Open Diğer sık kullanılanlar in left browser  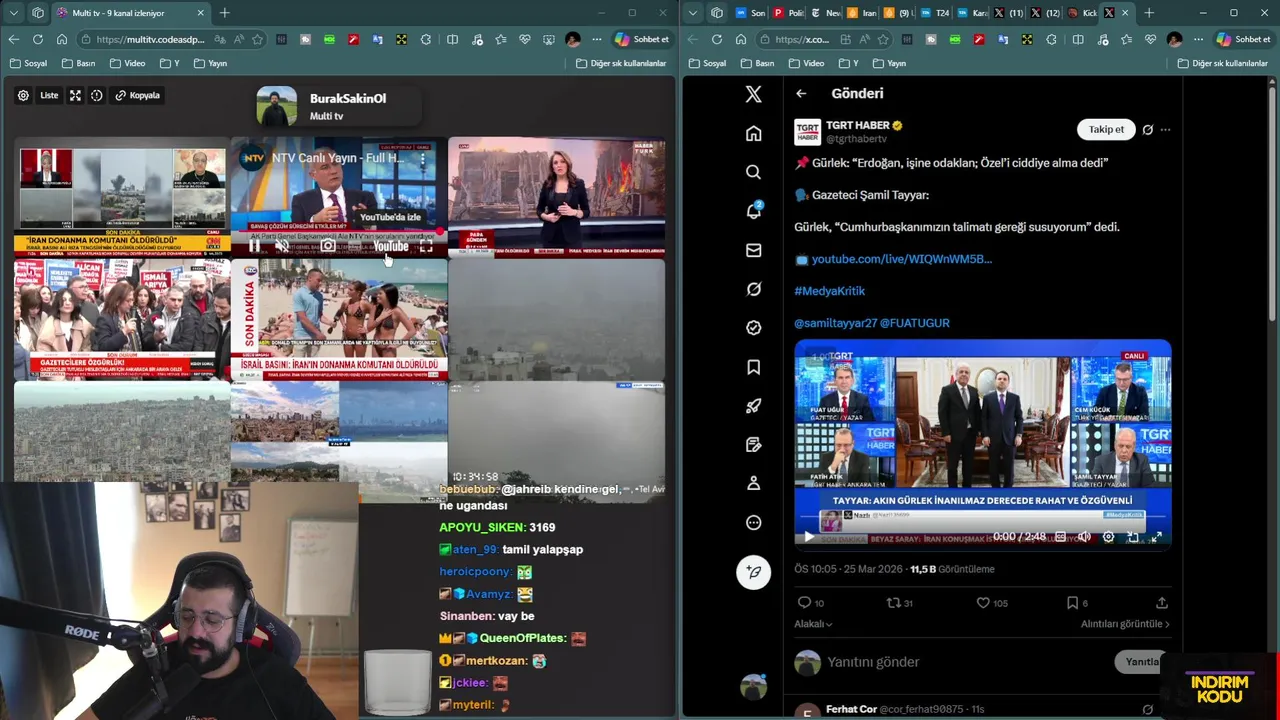point(621,63)
